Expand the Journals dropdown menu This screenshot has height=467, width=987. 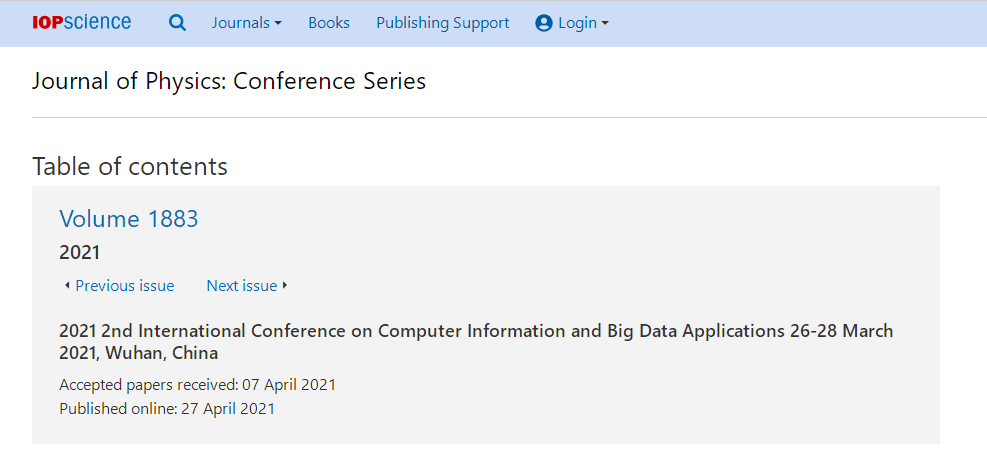(247, 23)
